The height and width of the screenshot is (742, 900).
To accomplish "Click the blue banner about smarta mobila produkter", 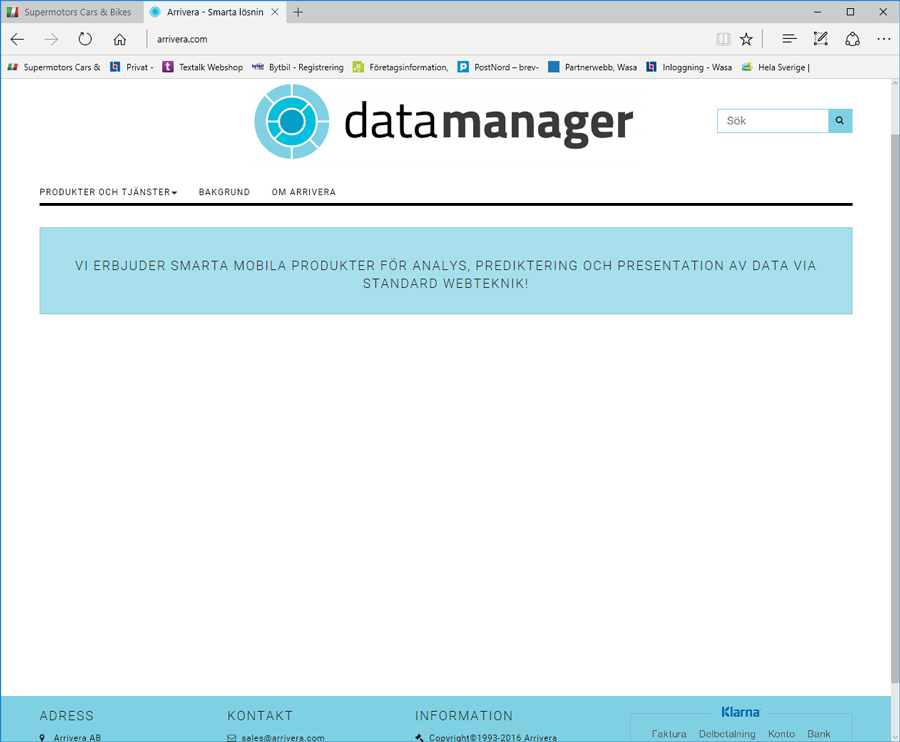I will [445, 270].
